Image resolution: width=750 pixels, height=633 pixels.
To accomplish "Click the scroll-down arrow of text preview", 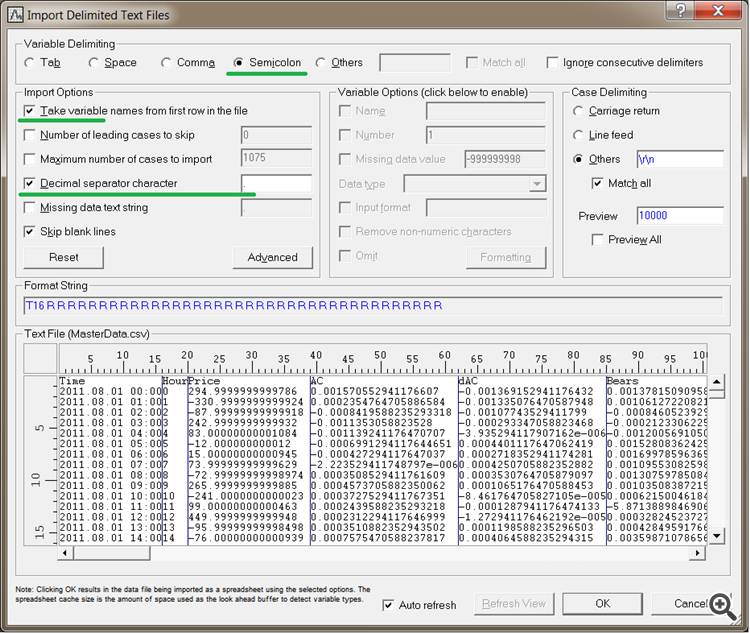I will pyautogui.click(x=717, y=535).
